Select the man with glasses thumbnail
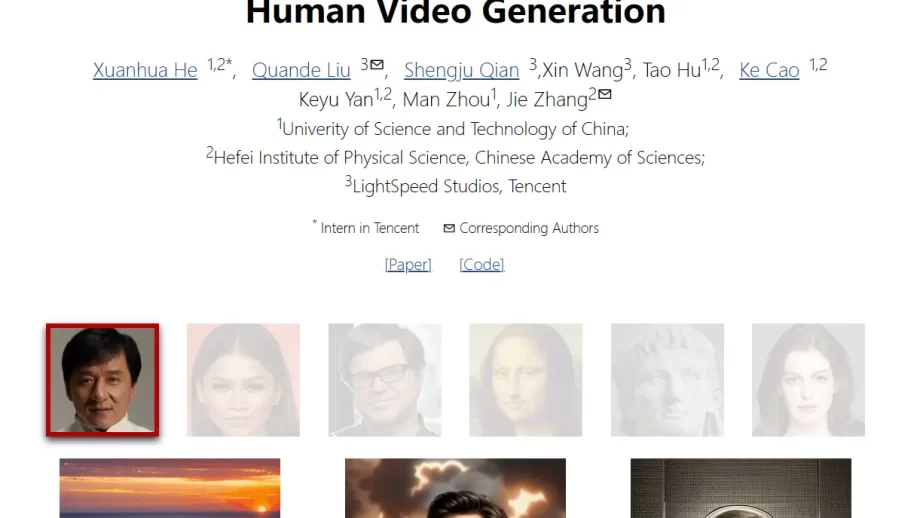 (x=385, y=380)
